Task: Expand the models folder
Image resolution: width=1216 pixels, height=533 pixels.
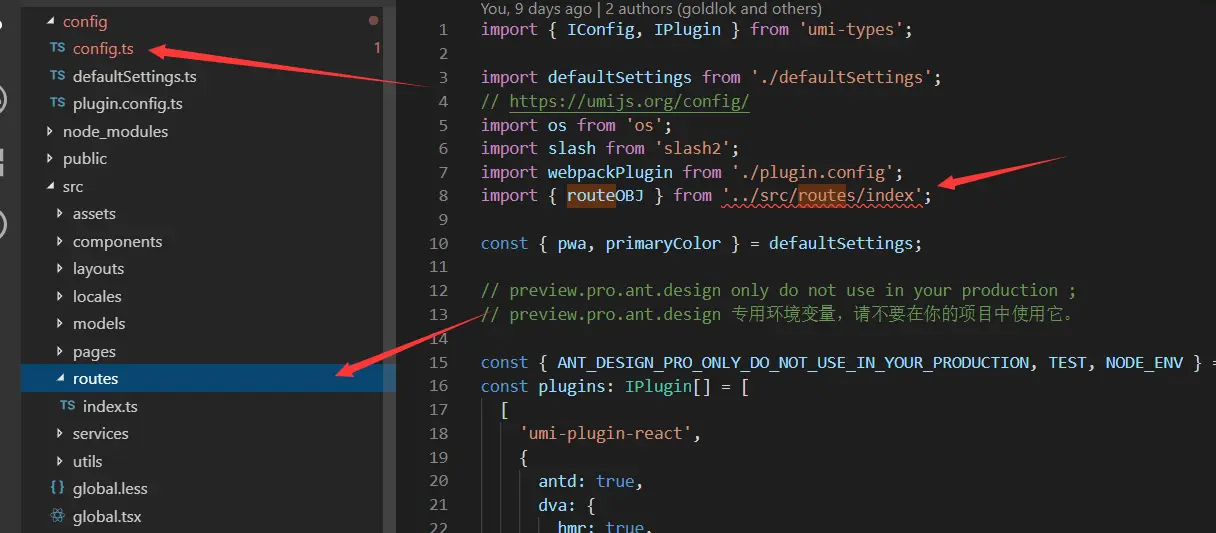Action: [x=61, y=324]
